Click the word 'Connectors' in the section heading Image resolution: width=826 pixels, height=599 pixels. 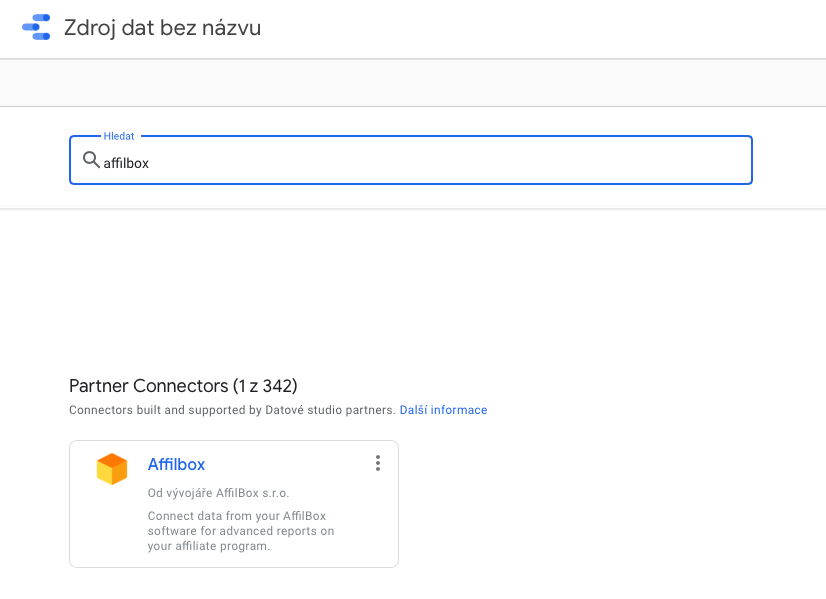tap(181, 386)
